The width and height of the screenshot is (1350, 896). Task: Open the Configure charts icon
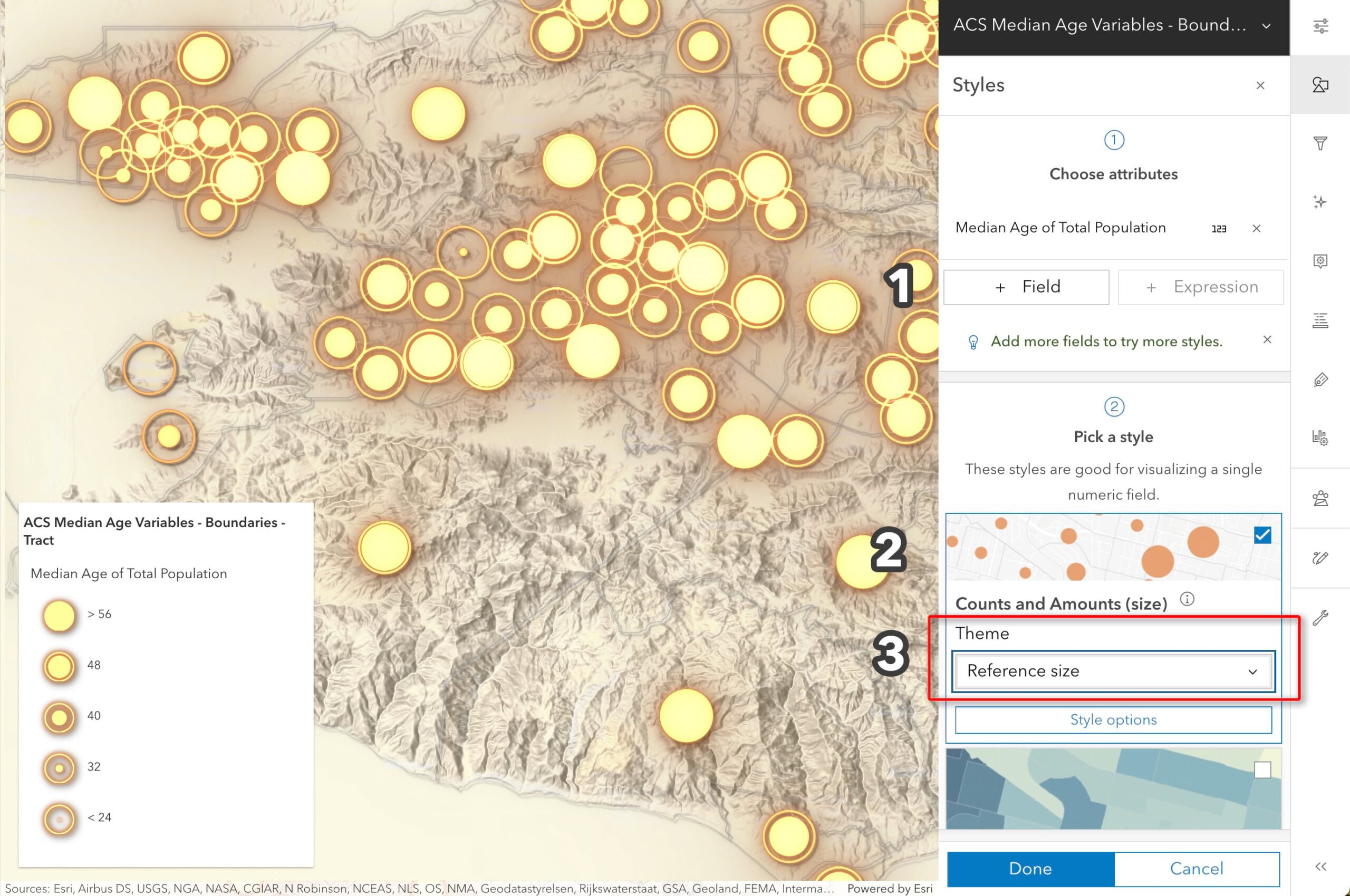point(1320,439)
